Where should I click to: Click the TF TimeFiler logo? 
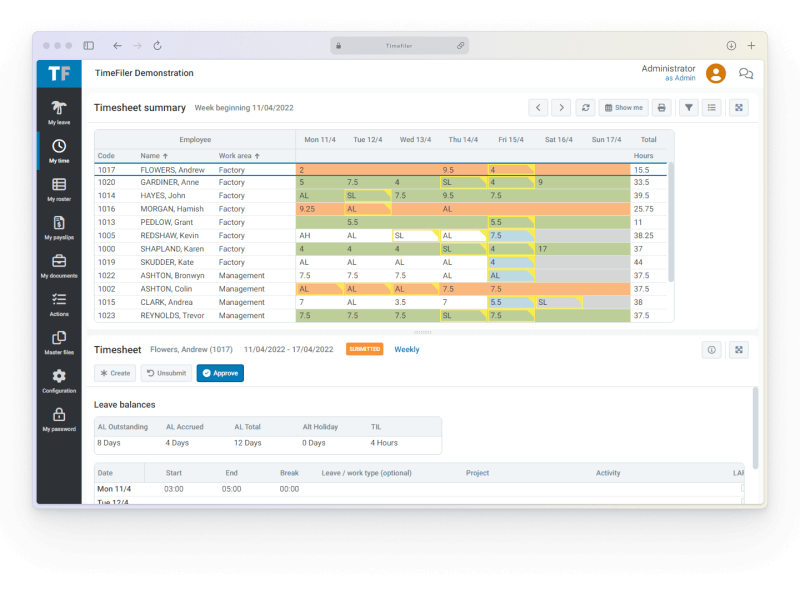(59, 74)
